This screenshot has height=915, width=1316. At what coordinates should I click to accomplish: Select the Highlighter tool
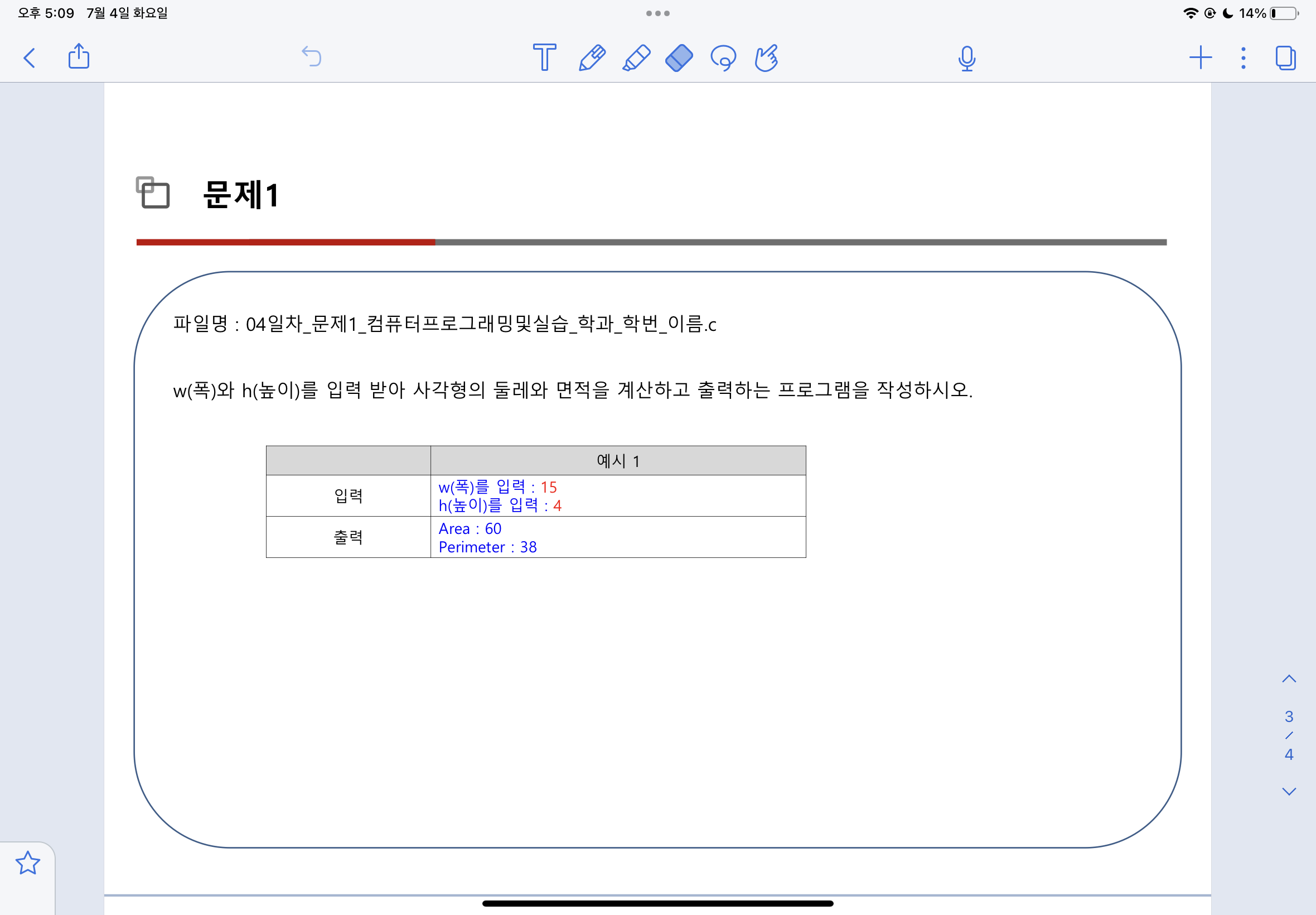(x=636, y=57)
